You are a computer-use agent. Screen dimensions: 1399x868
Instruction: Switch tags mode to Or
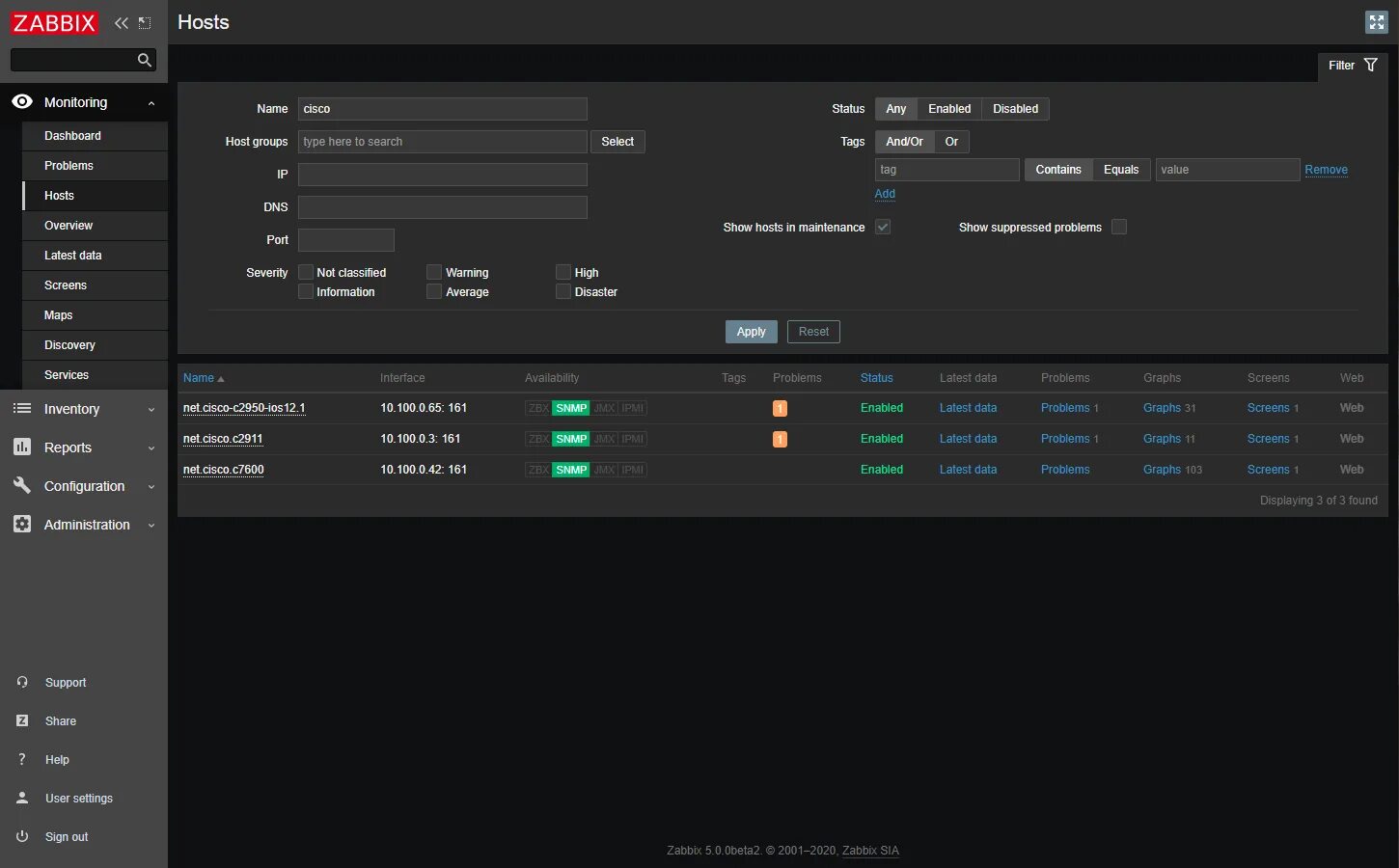pos(951,142)
